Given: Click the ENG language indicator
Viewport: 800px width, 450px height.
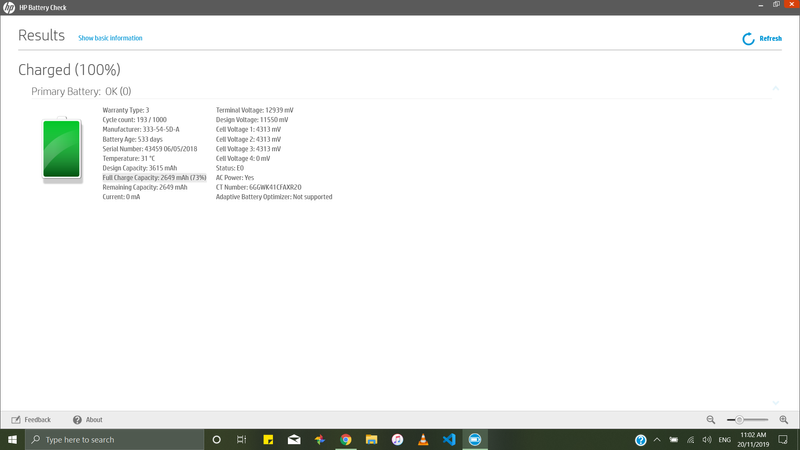Looking at the screenshot, I should coord(724,440).
